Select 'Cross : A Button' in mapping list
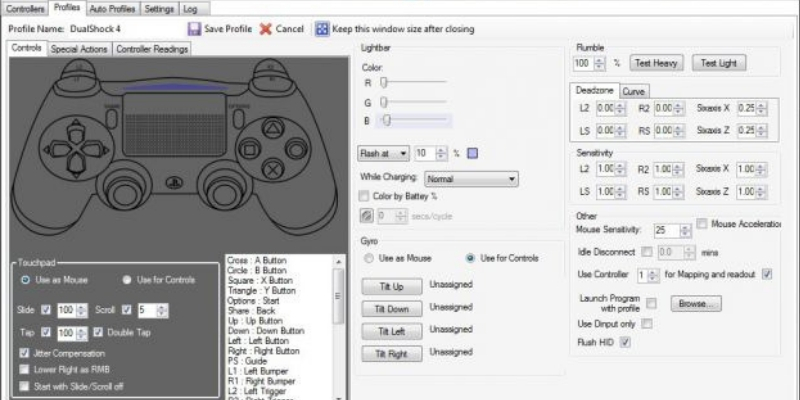 click(257, 260)
